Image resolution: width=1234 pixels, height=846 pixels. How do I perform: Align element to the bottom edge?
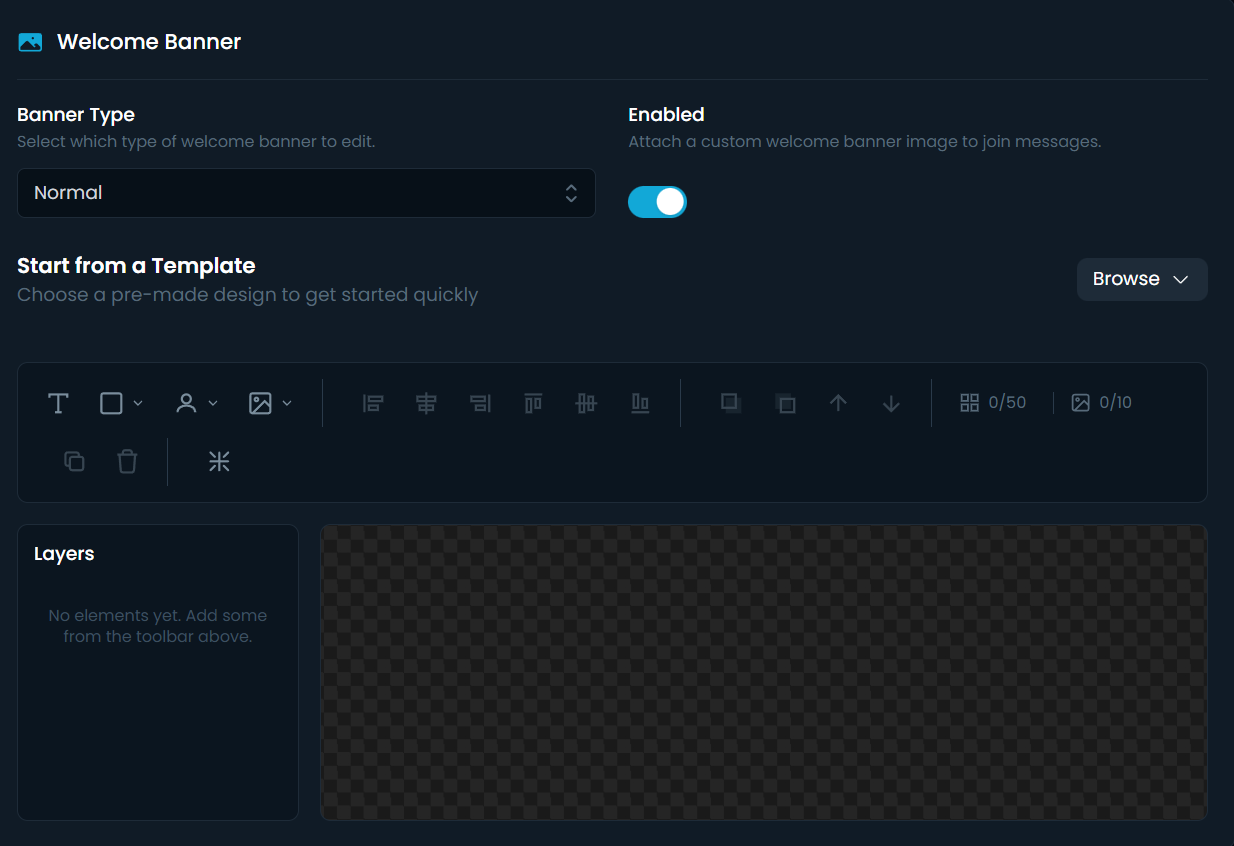640,403
